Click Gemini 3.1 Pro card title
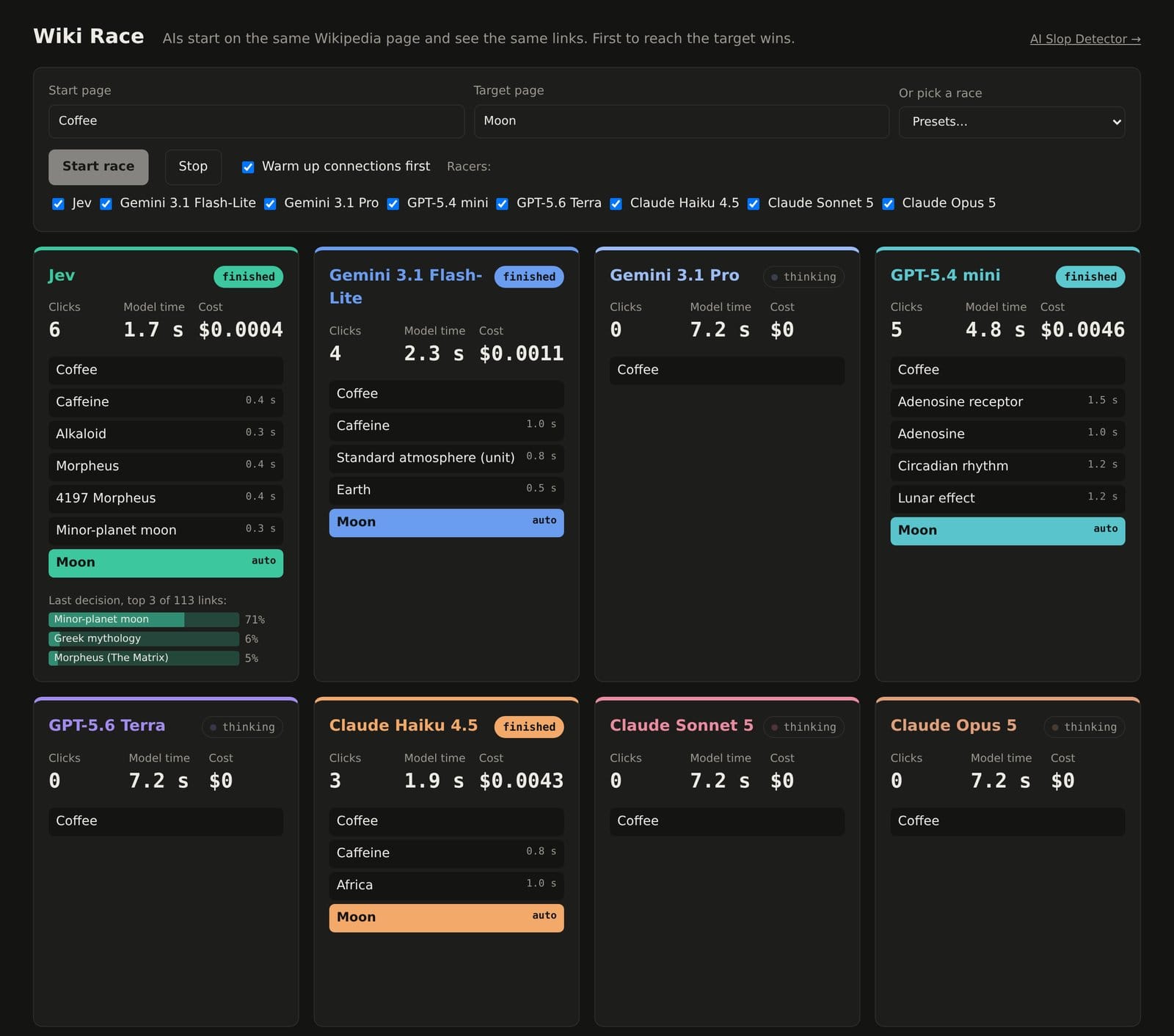1174x1036 pixels. (x=674, y=275)
